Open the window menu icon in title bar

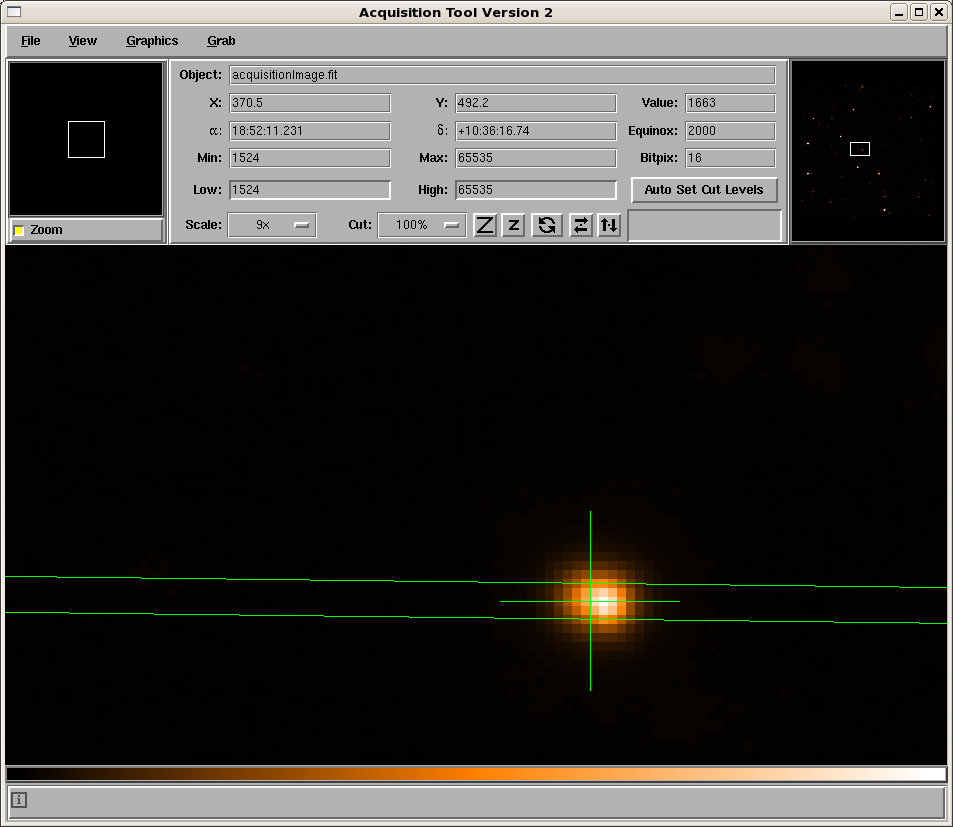(x=14, y=12)
